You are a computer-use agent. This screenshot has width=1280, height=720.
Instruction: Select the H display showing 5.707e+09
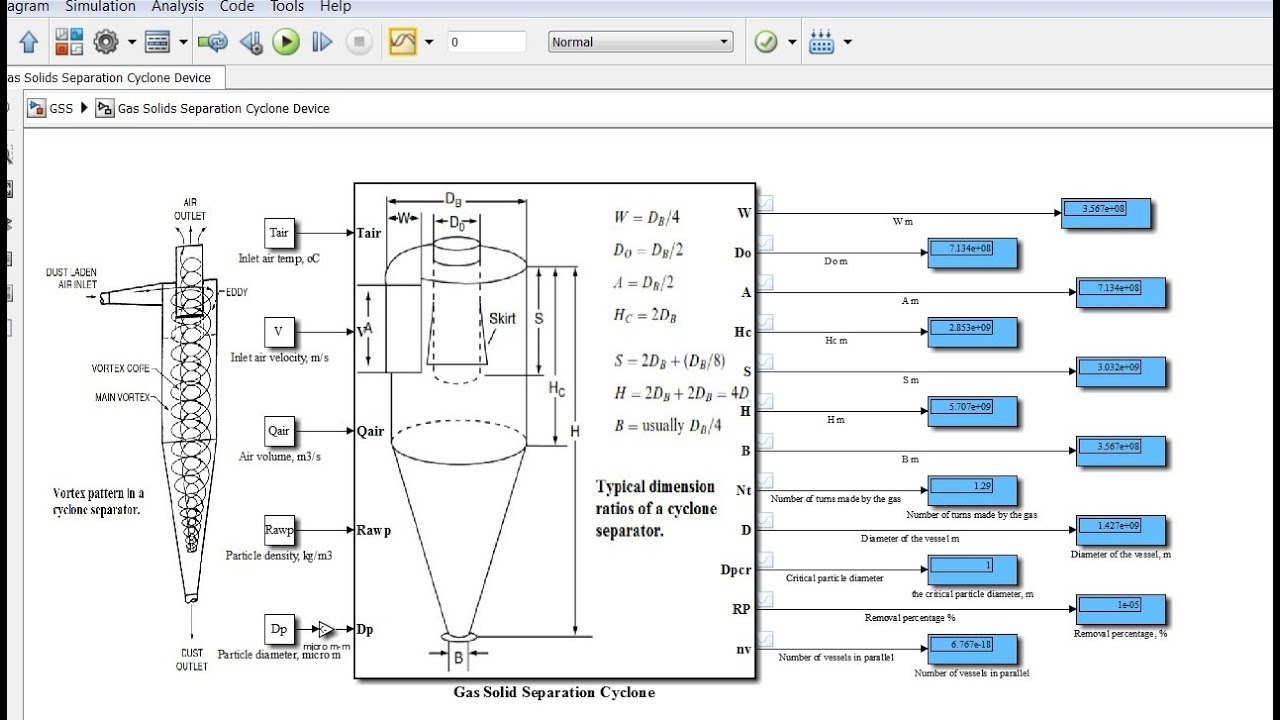(x=973, y=411)
